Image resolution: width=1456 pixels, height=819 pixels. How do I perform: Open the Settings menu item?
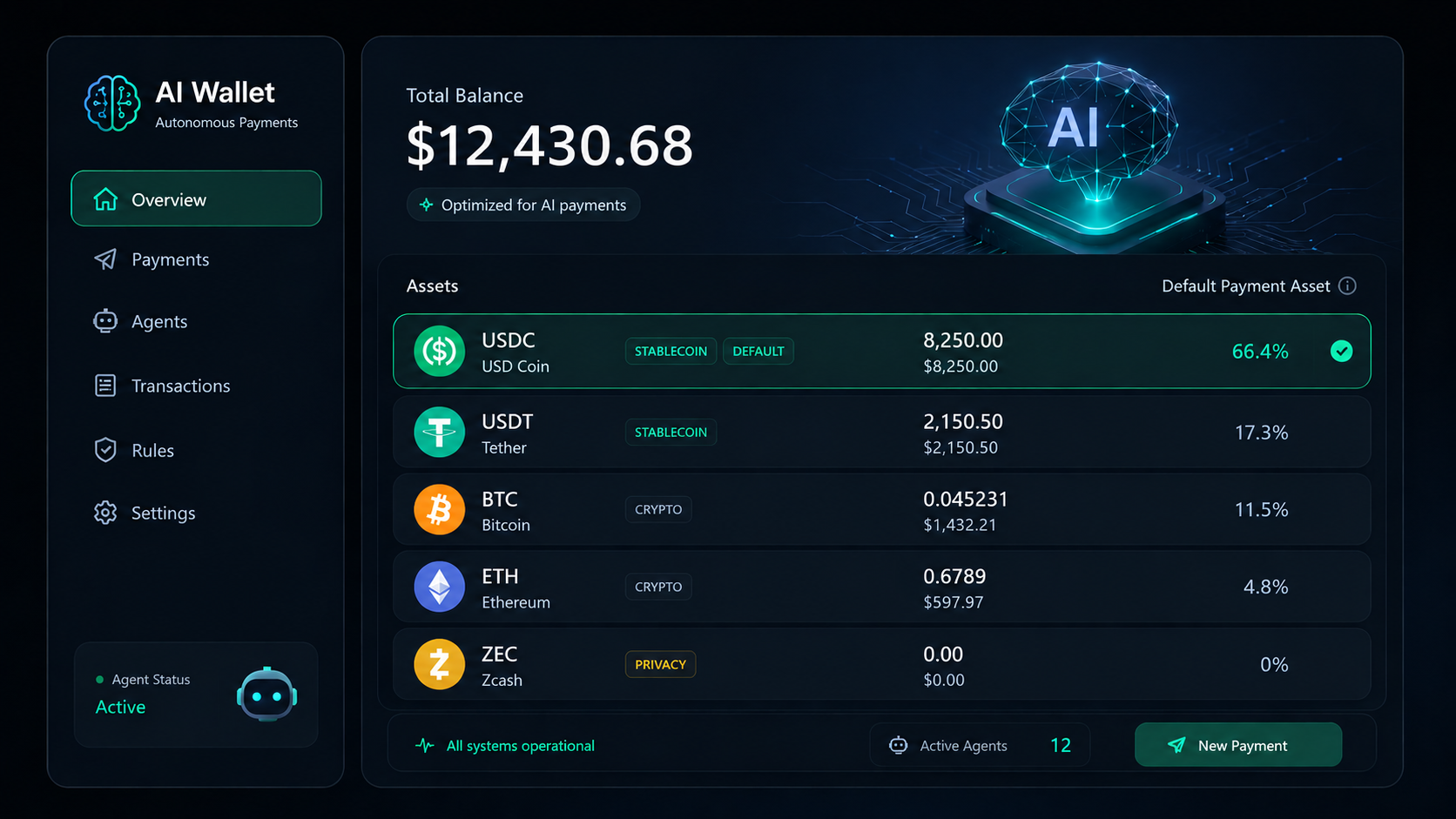coord(196,513)
